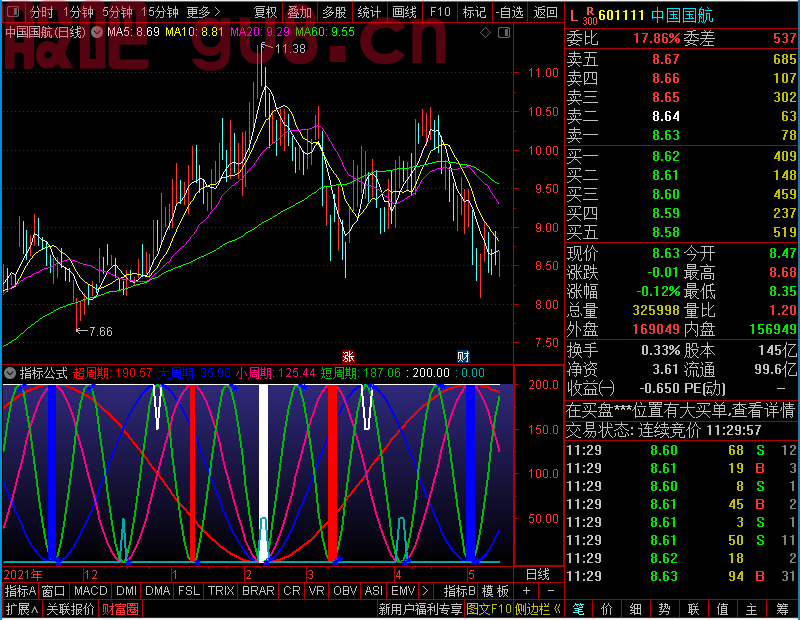Switch indicator to FSL
The width and height of the screenshot is (800, 620).
[x=189, y=591]
